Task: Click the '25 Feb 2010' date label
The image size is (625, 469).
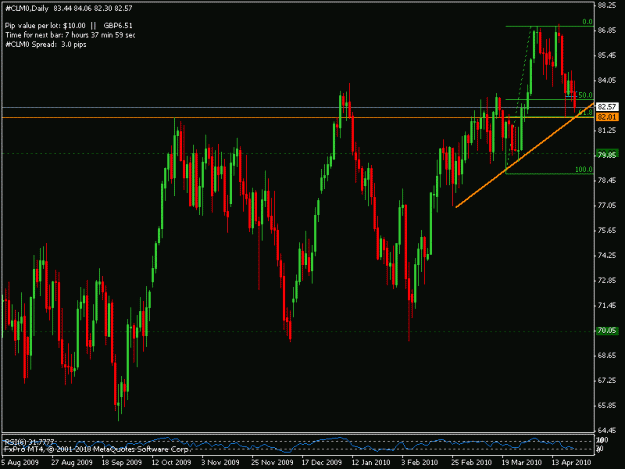Action: click(471, 463)
